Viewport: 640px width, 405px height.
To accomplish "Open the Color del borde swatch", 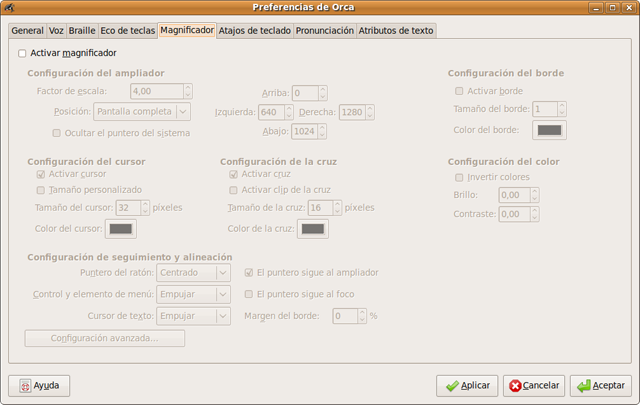I will [549, 130].
